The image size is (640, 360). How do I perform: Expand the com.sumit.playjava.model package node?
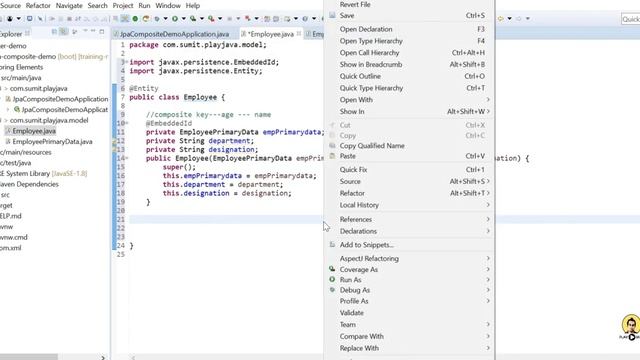(6, 120)
